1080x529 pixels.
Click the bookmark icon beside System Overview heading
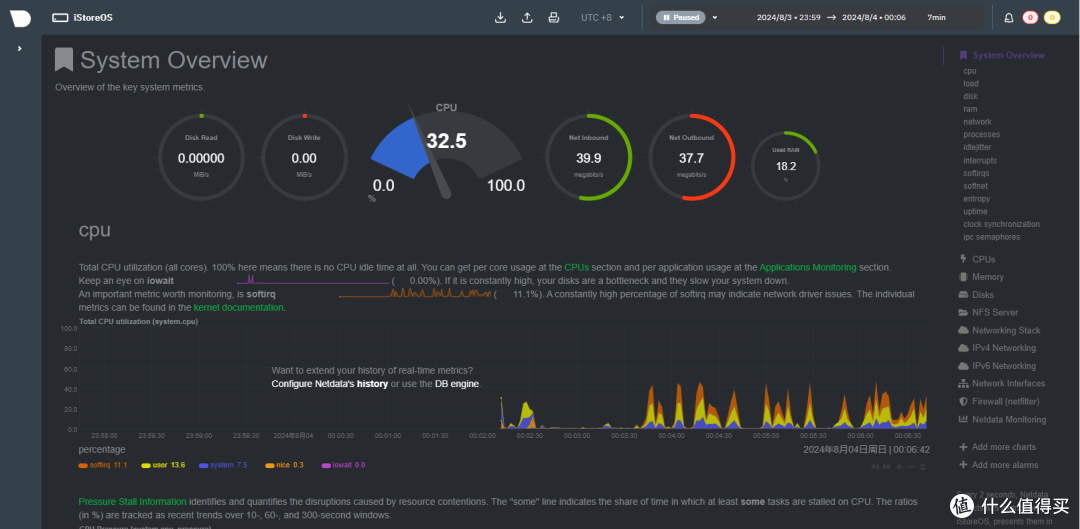point(64,60)
